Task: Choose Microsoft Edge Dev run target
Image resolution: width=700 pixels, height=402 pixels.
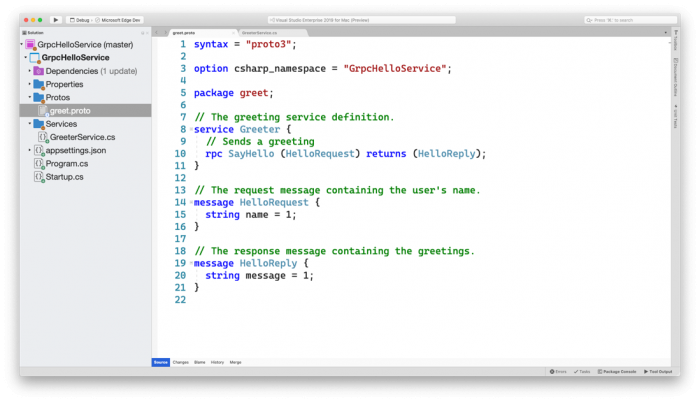Action: click(117, 20)
